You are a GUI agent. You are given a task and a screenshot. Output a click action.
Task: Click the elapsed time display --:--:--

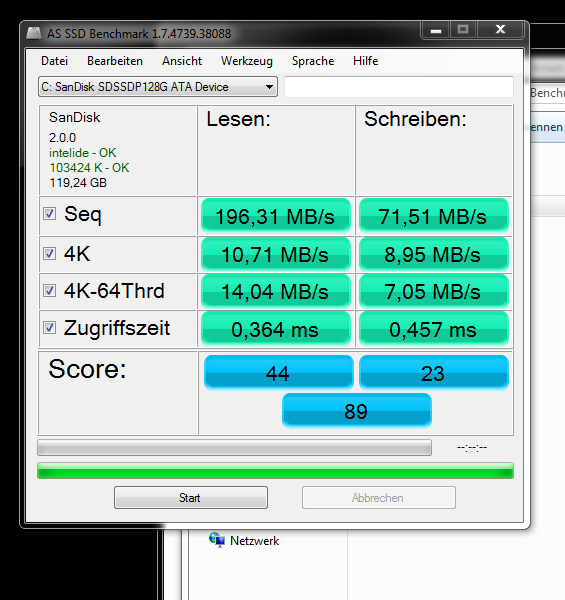coord(472,447)
